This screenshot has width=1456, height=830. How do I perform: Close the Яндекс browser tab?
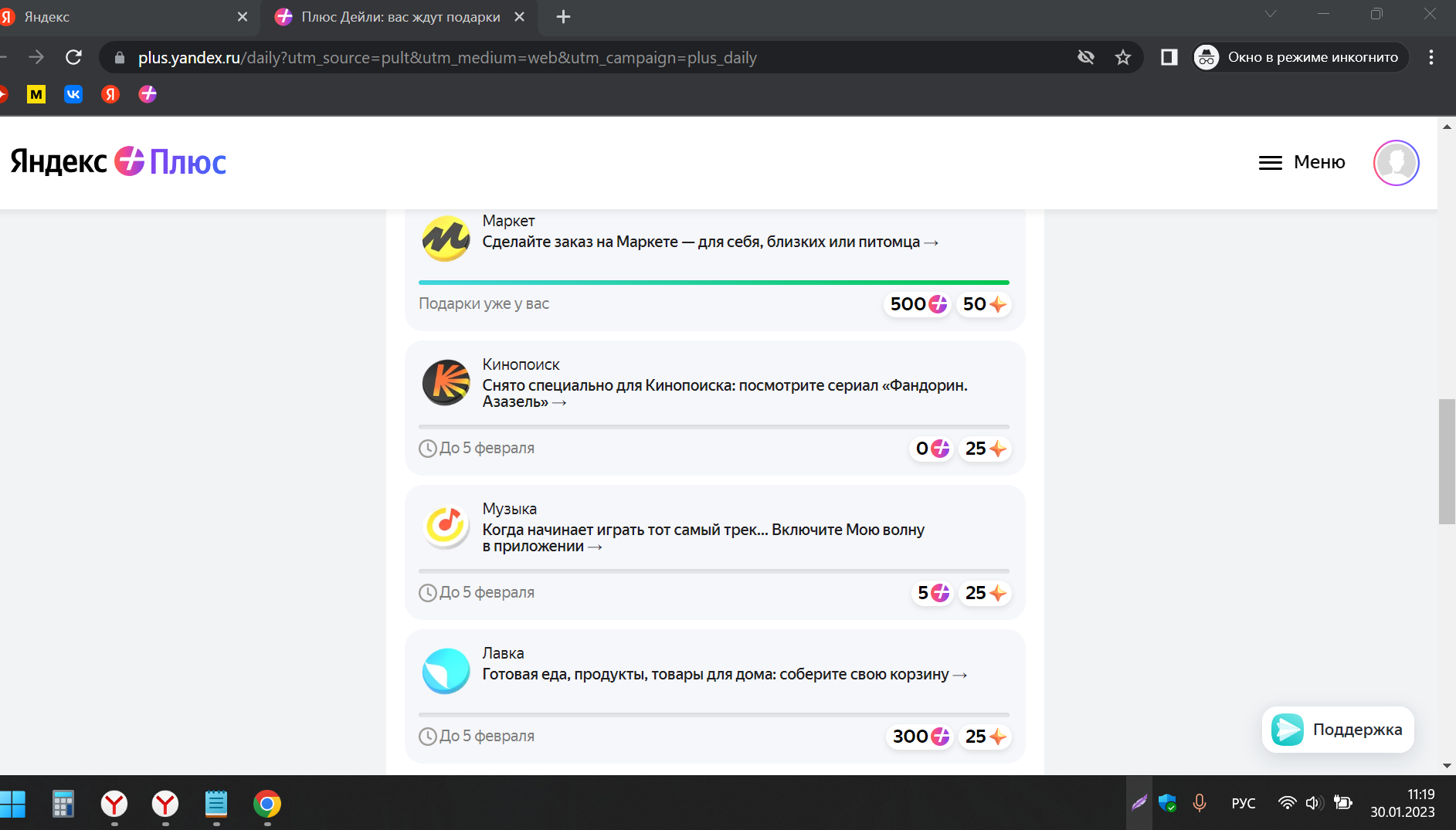coord(243,17)
